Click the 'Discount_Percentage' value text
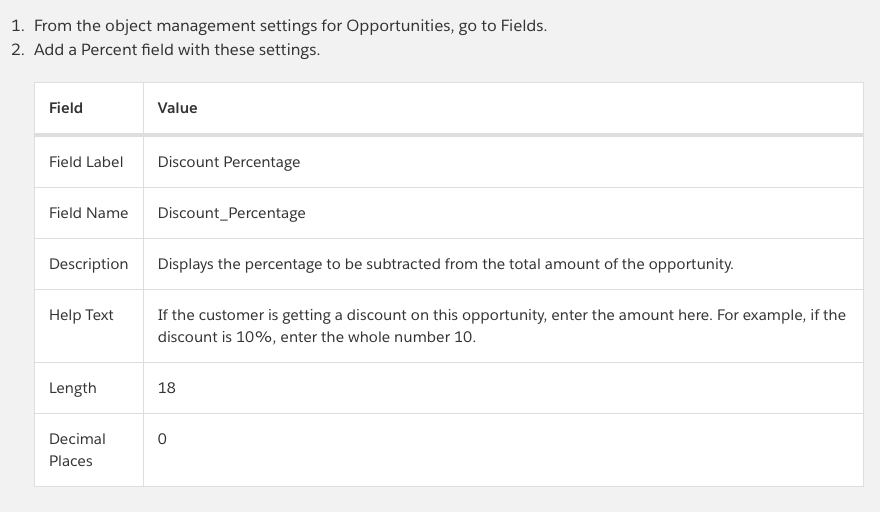Image resolution: width=880 pixels, height=512 pixels. pyautogui.click(x=232, y=213)
